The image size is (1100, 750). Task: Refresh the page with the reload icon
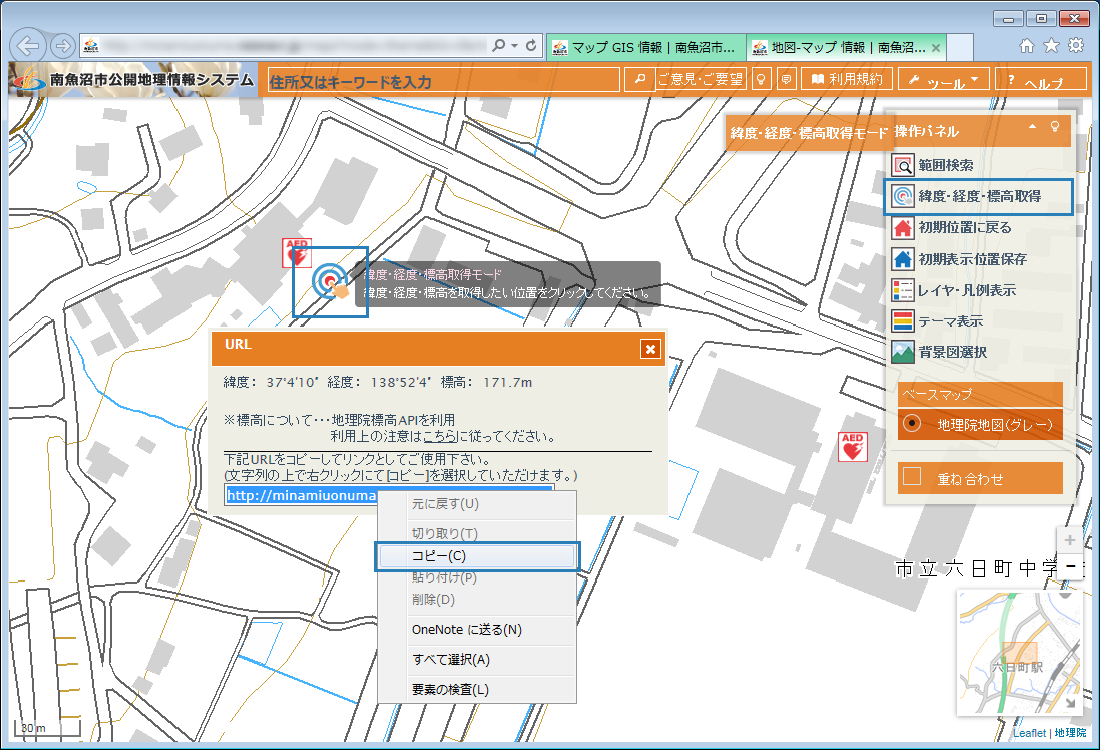click(x=532, y=46)
